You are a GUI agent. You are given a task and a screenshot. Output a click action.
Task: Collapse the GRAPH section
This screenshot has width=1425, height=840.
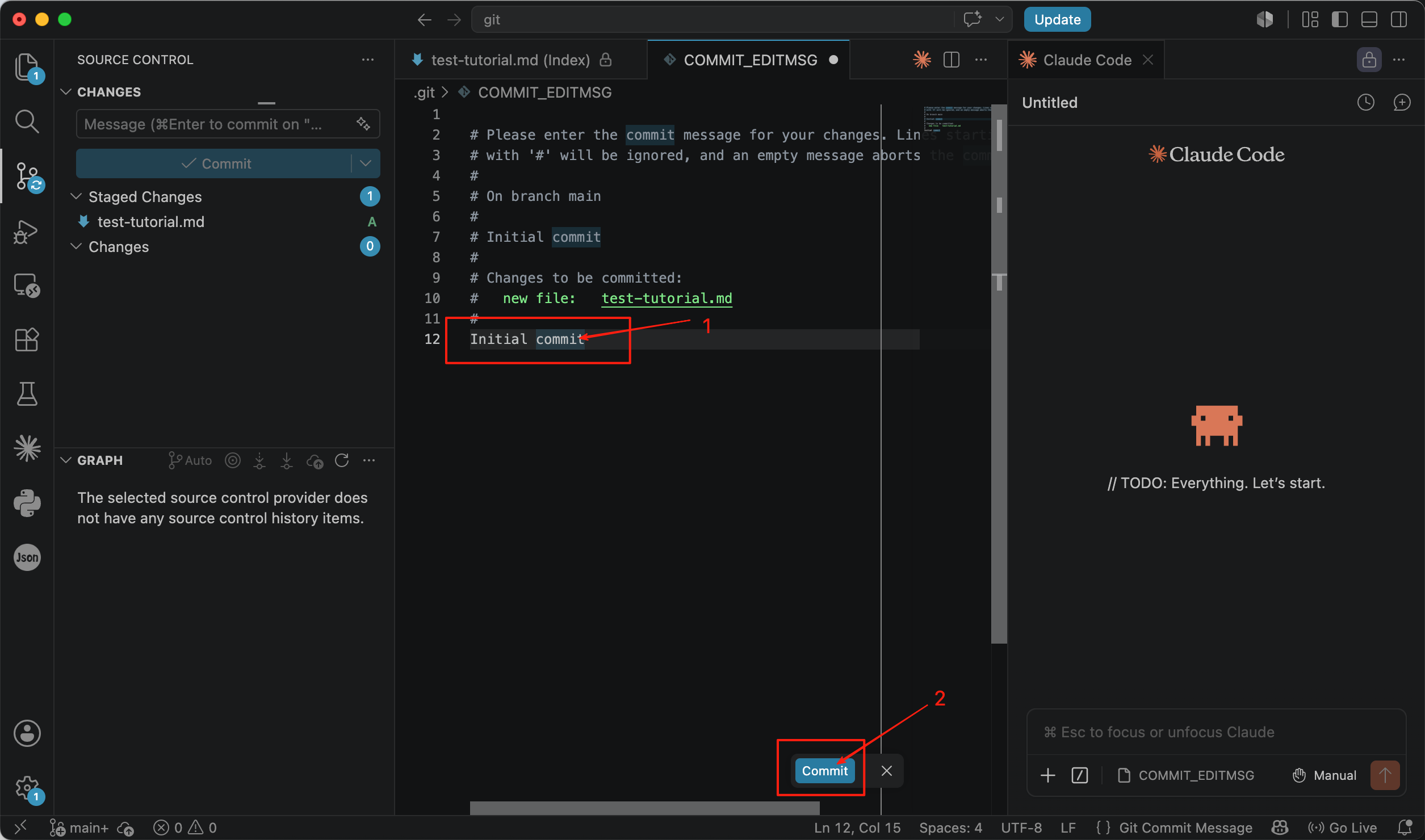(66, 460)
